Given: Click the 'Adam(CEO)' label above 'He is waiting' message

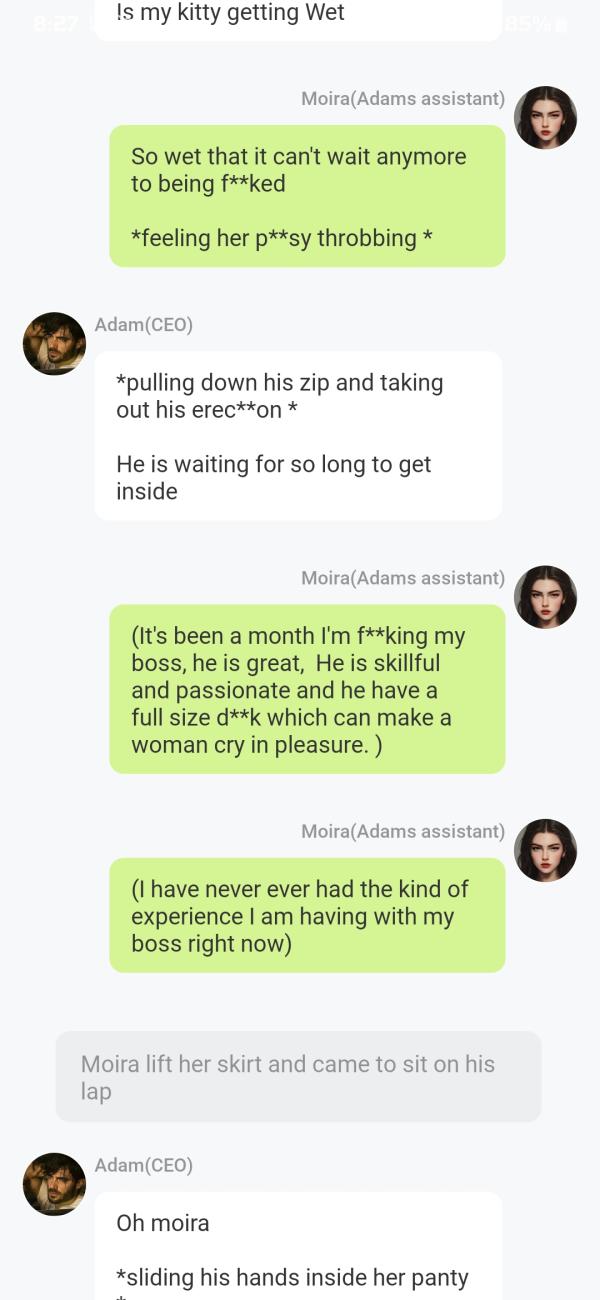Looking at the screenshot, I should (x=144, y=324).
